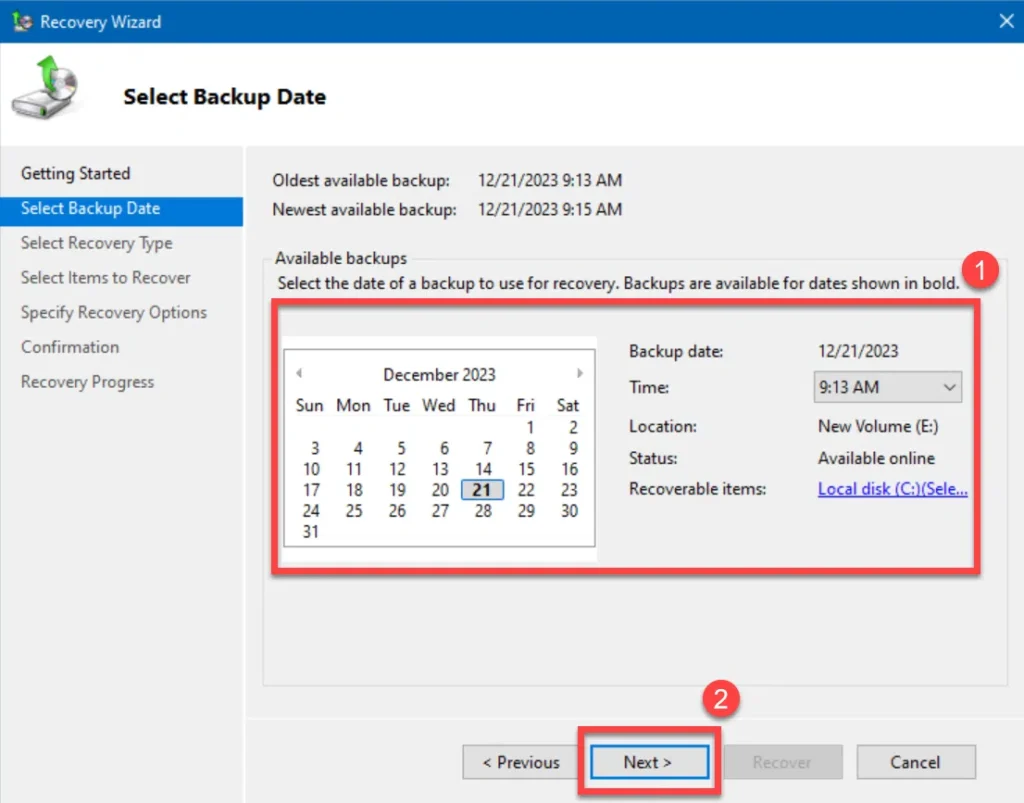Select December 14 in the calendar

coord(483,469)
